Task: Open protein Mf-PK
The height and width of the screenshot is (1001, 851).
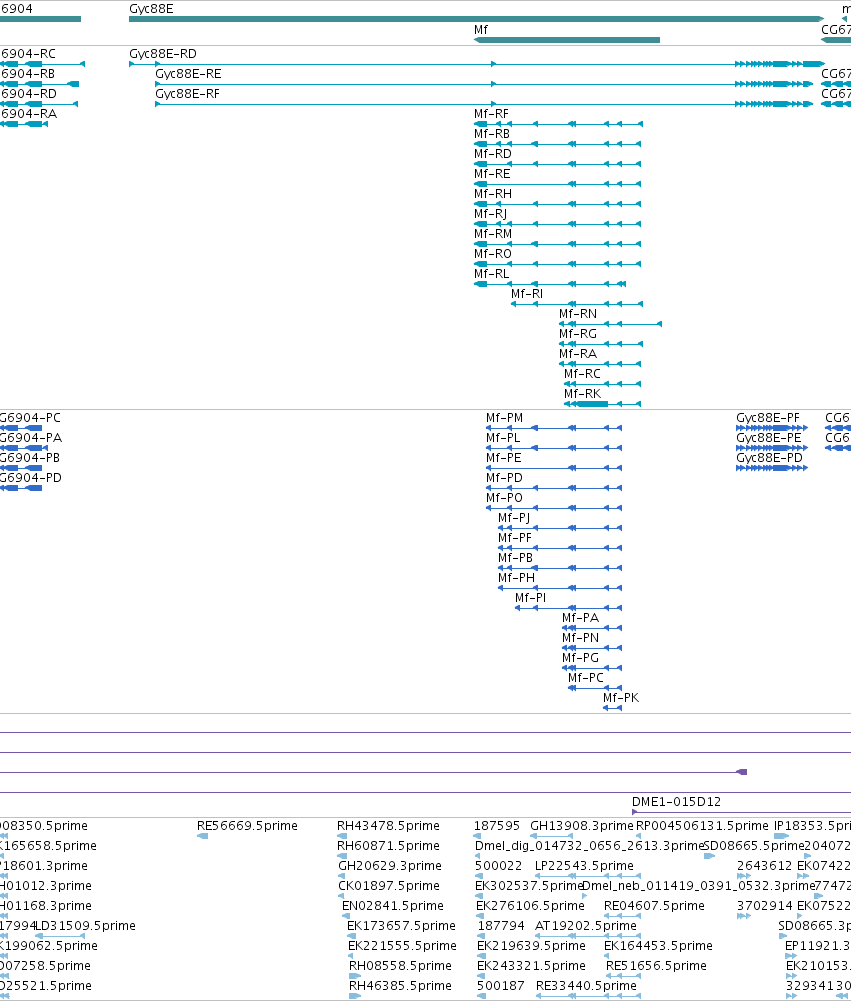Action: coord(621,698)
